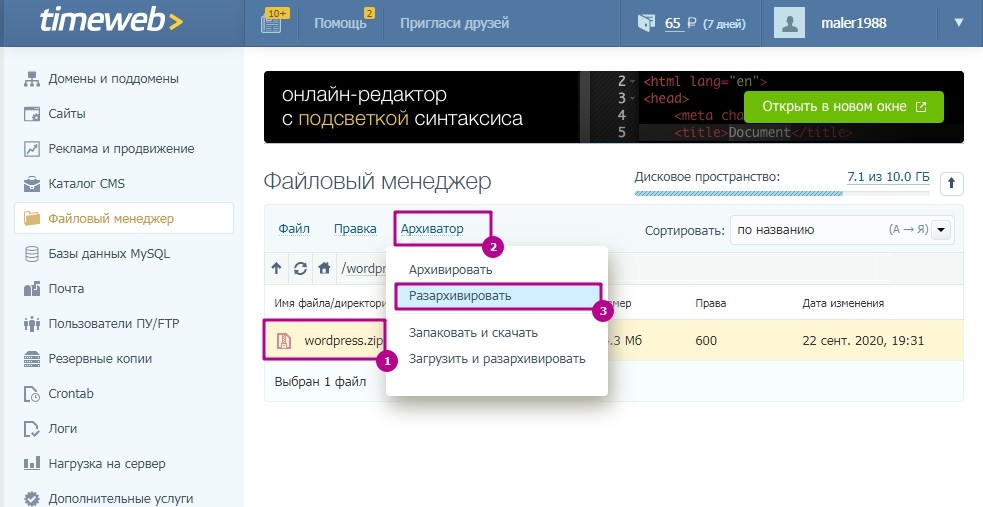Open Домены и поддомены section
The image size is (983, 507).
point(113,79)
